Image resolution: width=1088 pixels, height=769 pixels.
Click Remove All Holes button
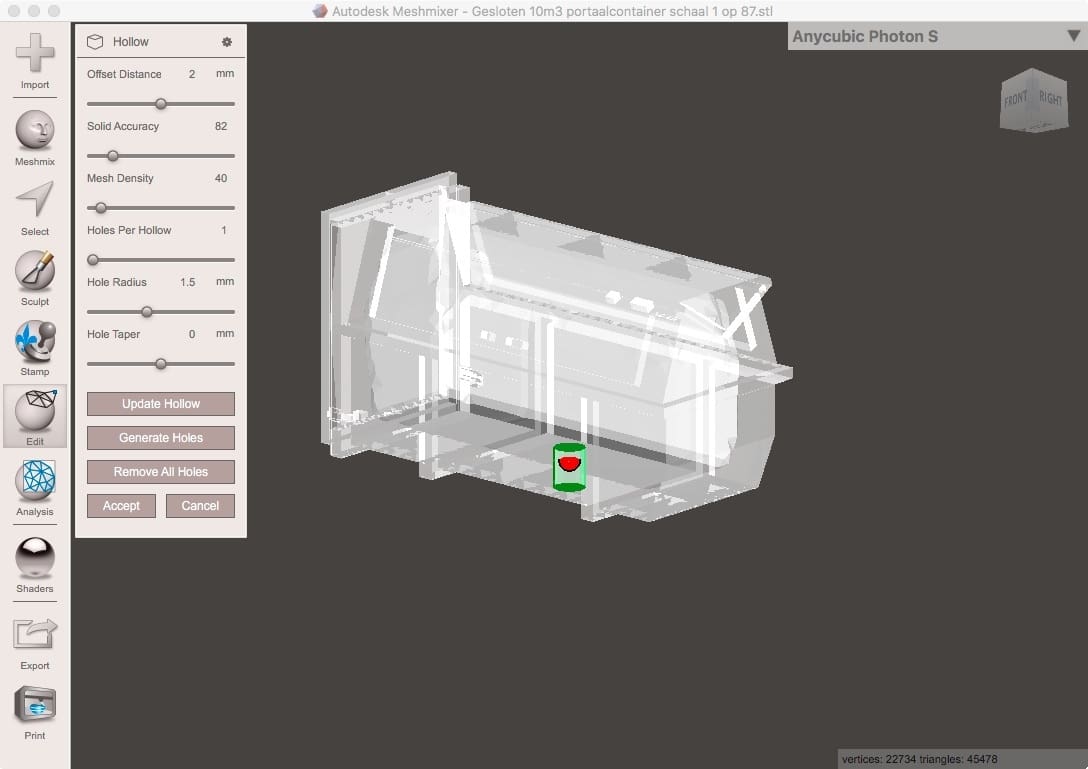(x=161, y=472)
